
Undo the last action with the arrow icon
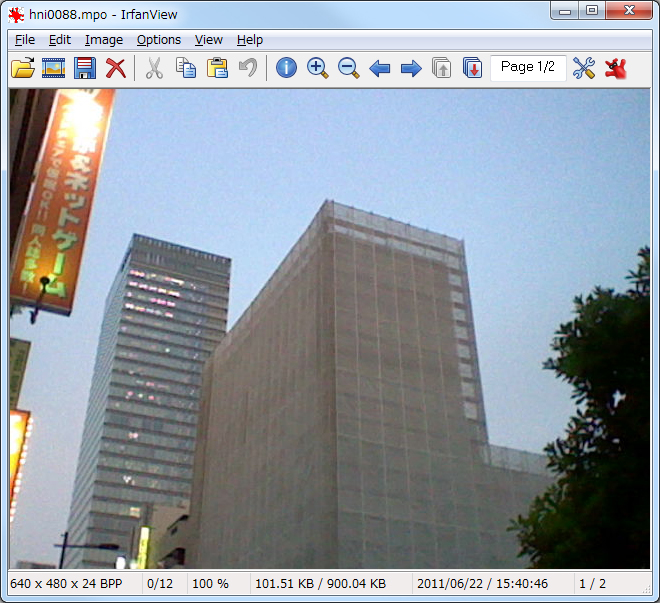click(x=248, y=68)
